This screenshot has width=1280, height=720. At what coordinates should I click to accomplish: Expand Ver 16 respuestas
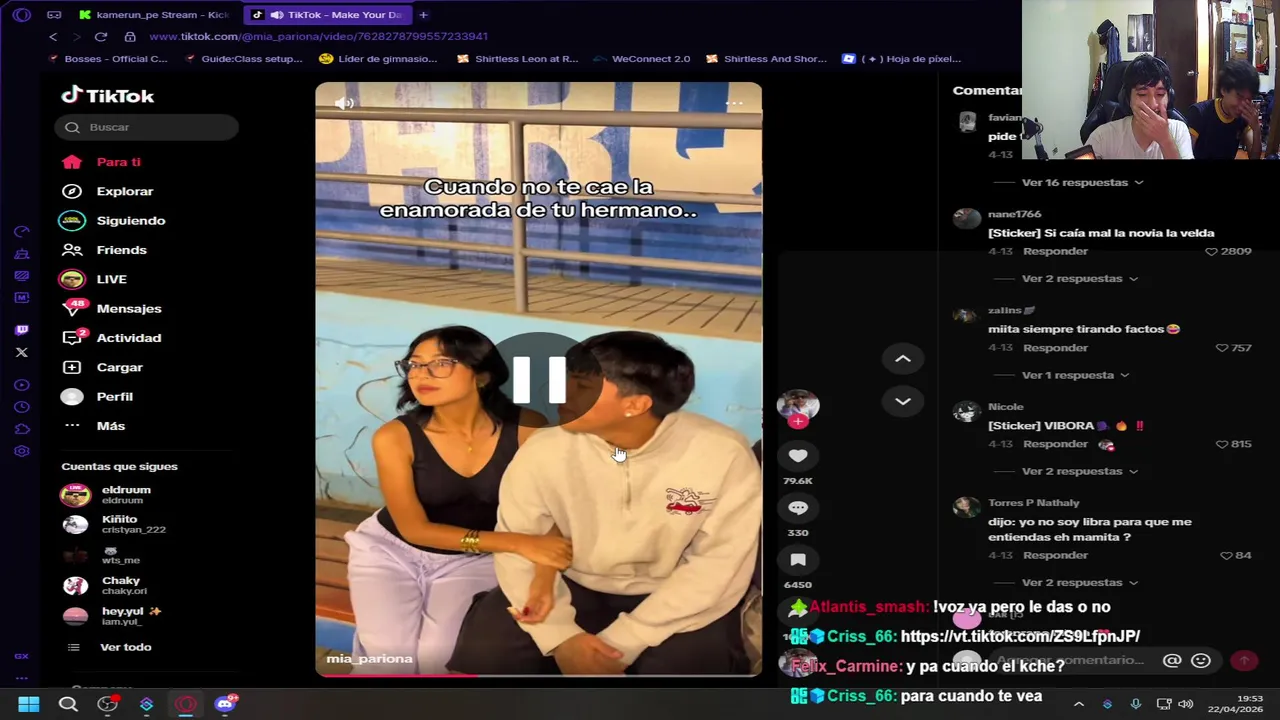[x=1082, y=183]
